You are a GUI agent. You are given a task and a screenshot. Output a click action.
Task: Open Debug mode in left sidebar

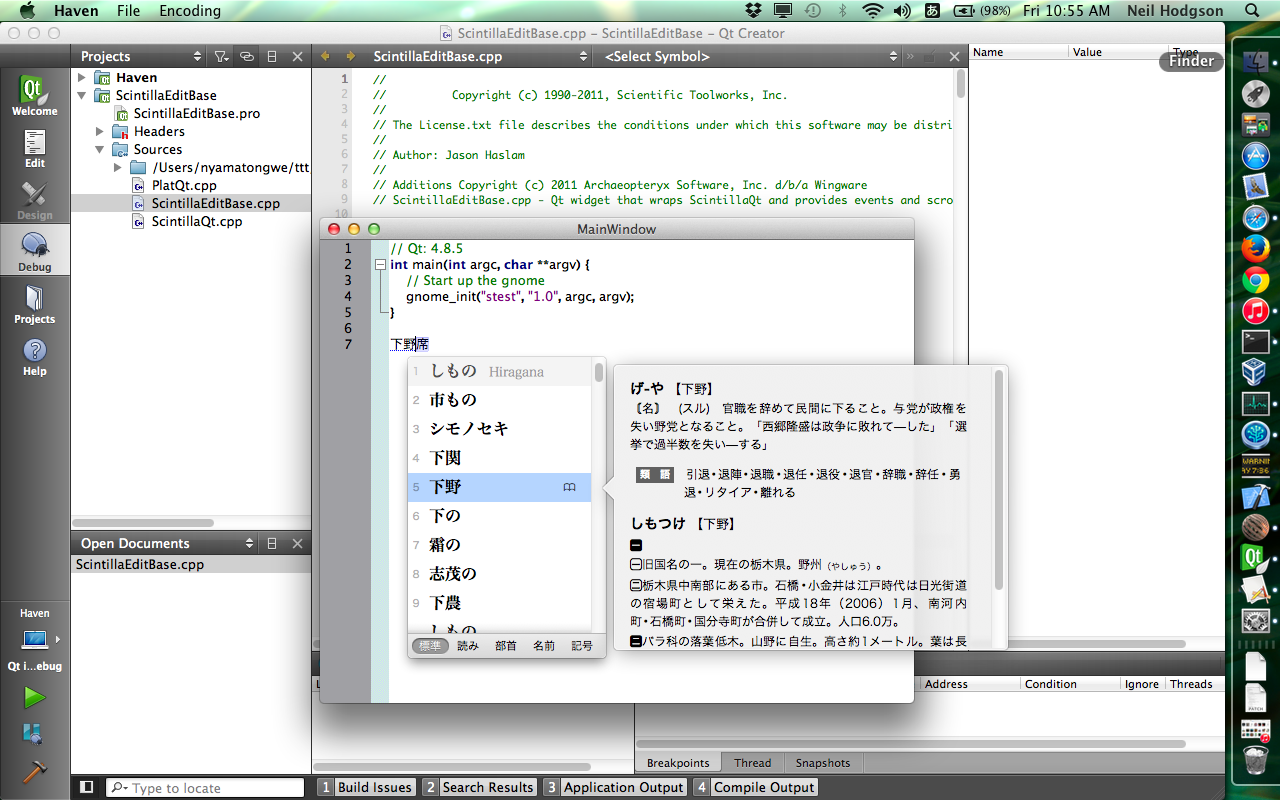35,250
